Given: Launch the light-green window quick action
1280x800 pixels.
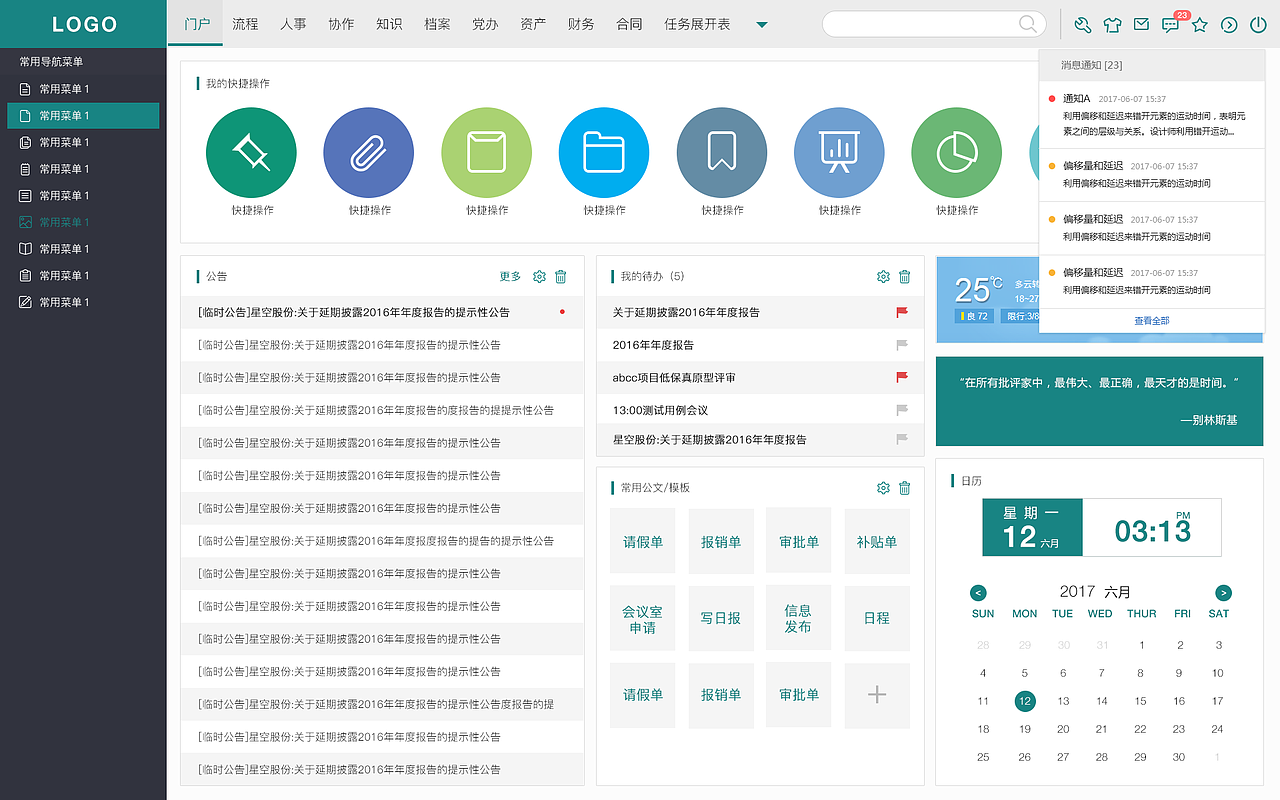Looking at the screenshot, I should pos(486,153).
